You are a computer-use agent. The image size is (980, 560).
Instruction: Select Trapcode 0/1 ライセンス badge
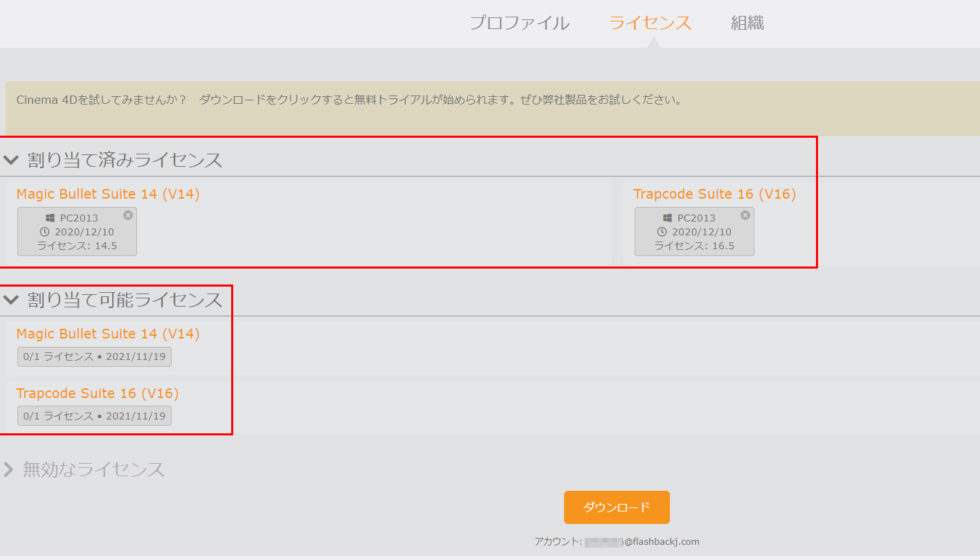[x=94, y=416]
